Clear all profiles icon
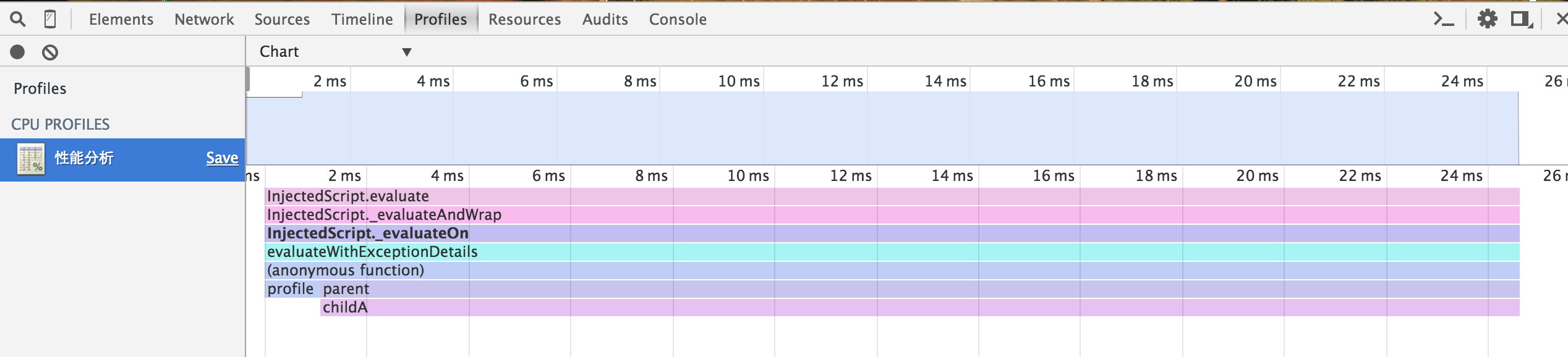The image size is (1568, 357). tap(50, 52)
